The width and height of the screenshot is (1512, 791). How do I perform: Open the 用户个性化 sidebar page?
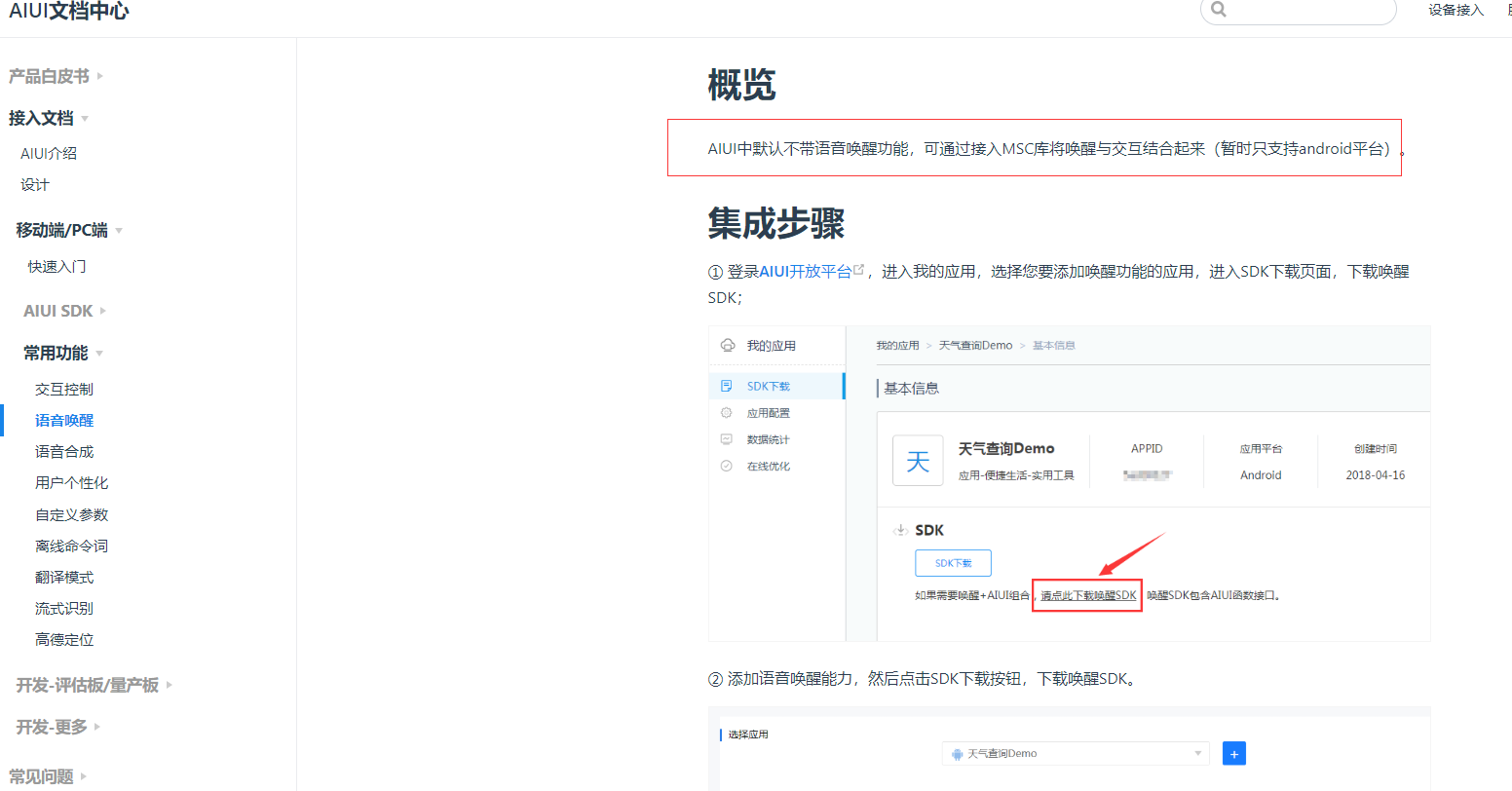72,482
